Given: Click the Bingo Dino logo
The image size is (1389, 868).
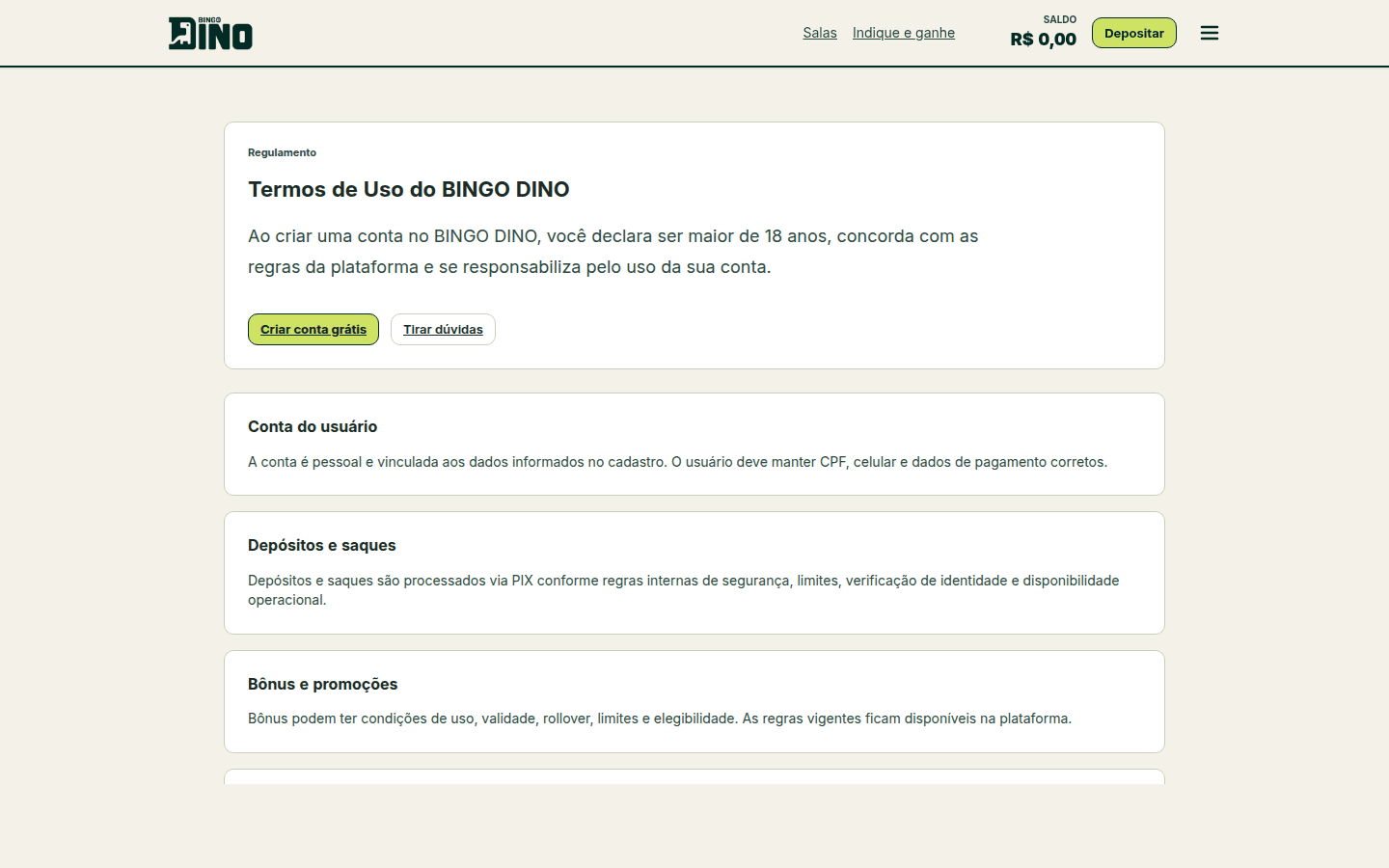Looking at the screenshot, I should [x=210, y=33].
